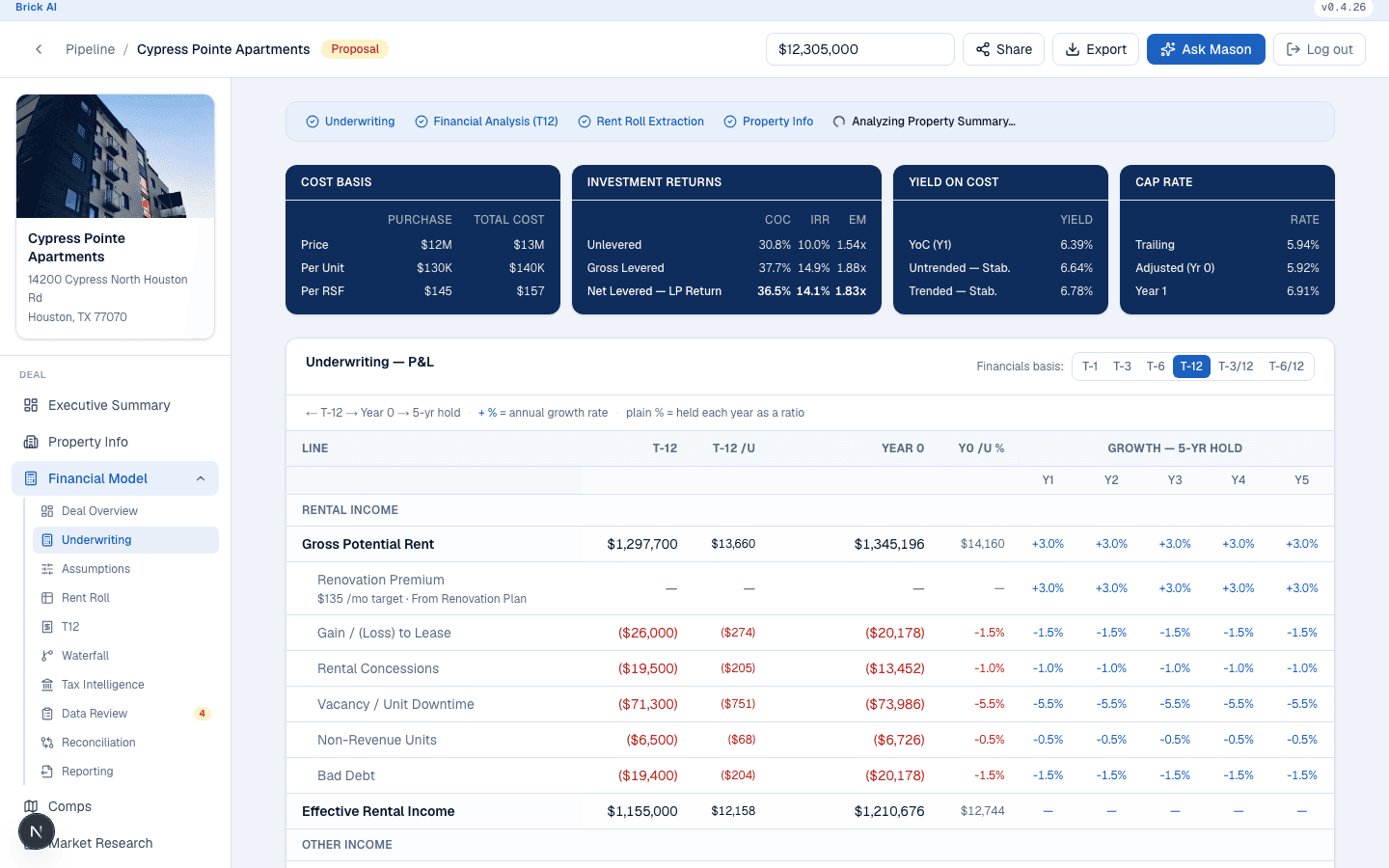Click the Year 1 cap rate 6.91%

click(x=1302, y=291)
